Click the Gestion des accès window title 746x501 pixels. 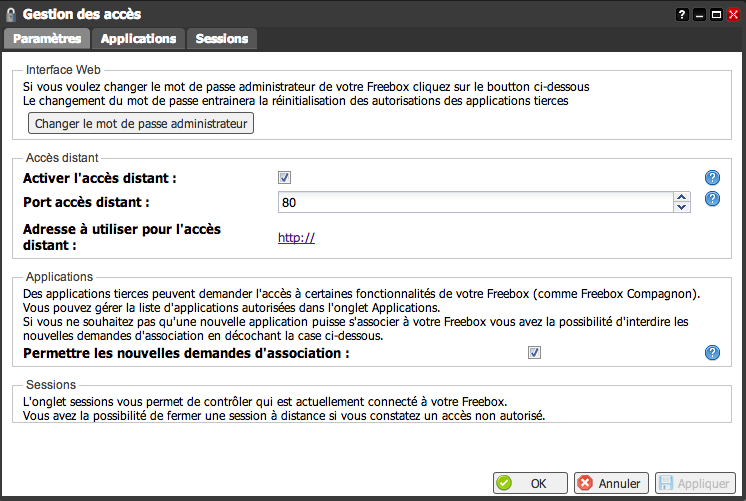coord(82,14)
